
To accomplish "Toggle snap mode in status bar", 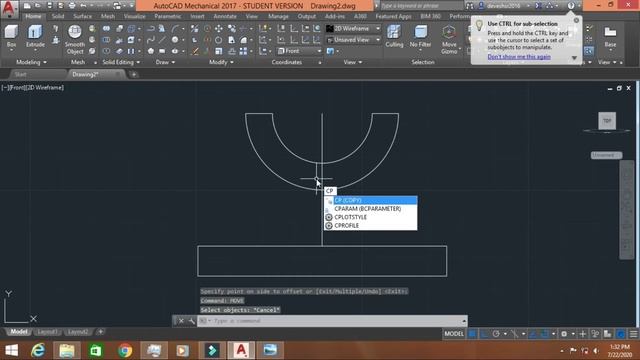I will click(x=484, y=334).
